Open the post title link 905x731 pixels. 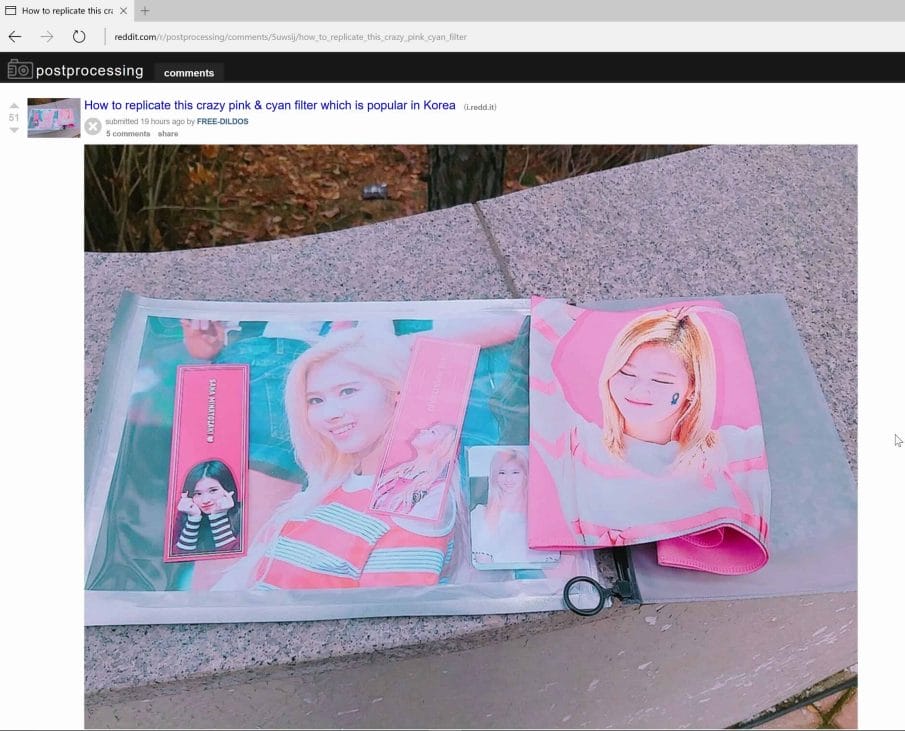(x=269, y=105)
